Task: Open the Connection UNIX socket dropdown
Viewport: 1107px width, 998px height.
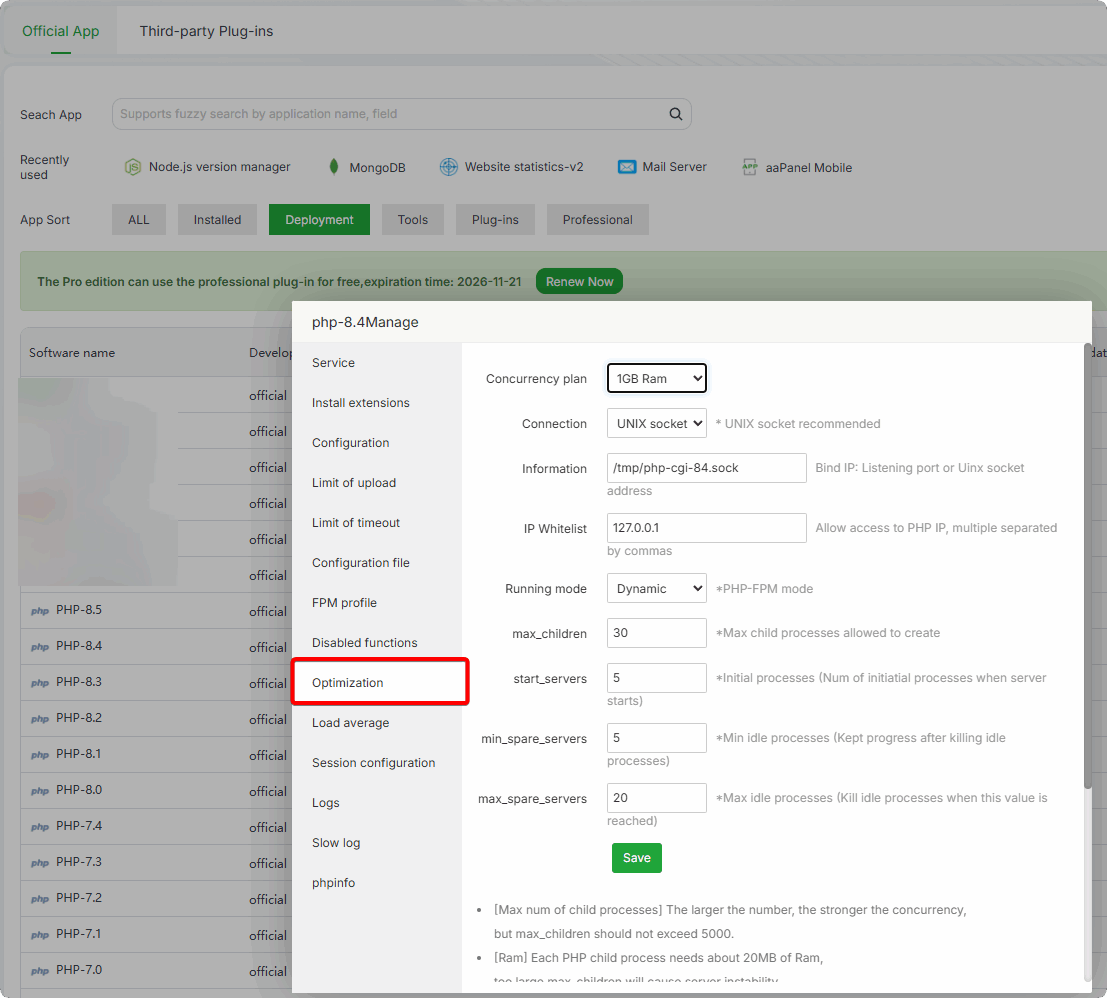Action: (x=656, y=424)
